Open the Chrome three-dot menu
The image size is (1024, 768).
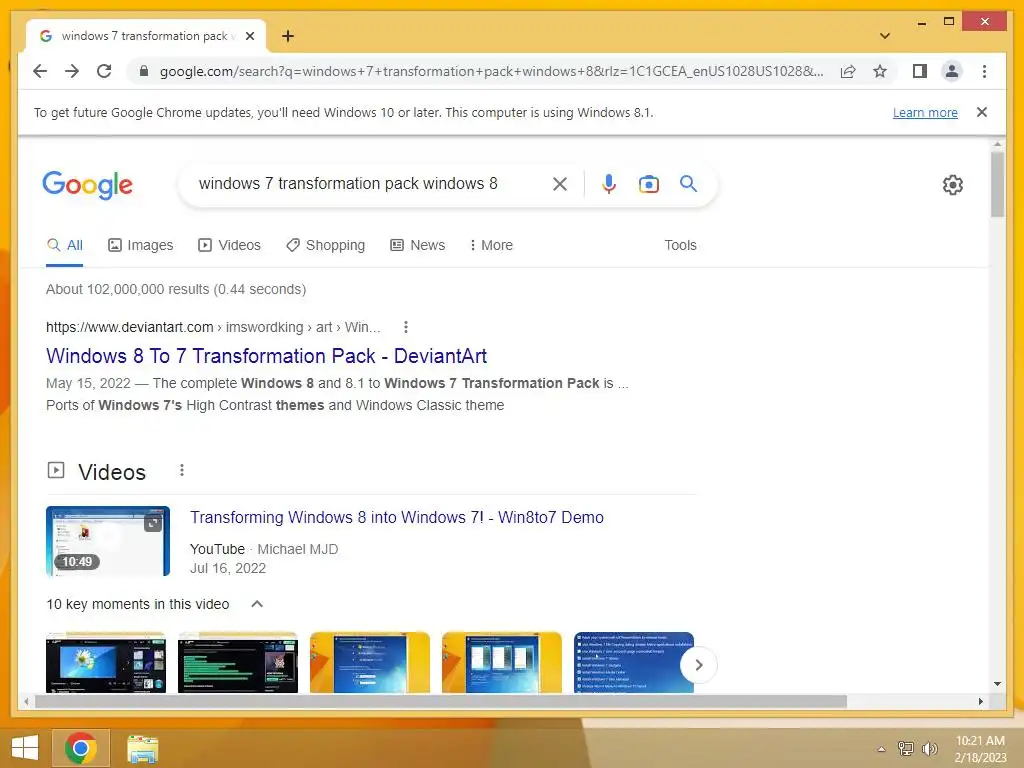[984, 71]
